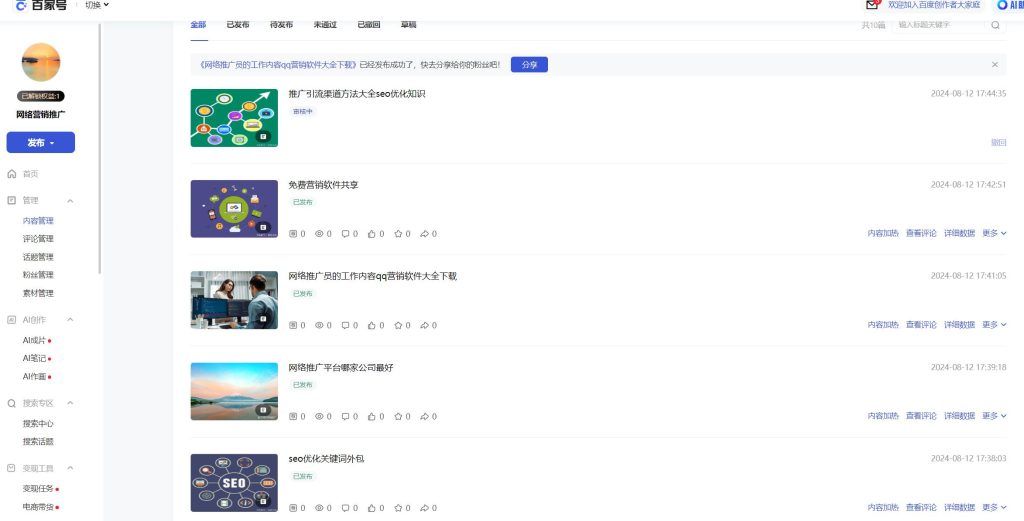1024x521 pixels.
Task: Switch to the 草稿 tab
Action: click(409, 24)
